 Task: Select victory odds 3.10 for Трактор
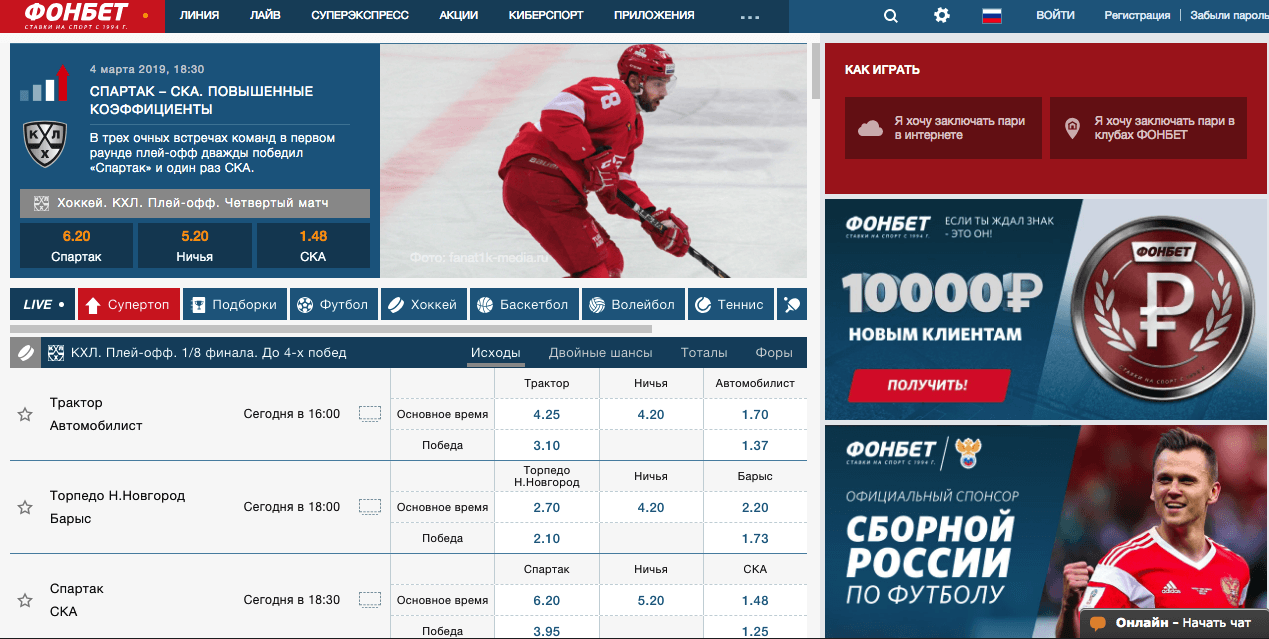pyautogui.click(x=547, y=445)
